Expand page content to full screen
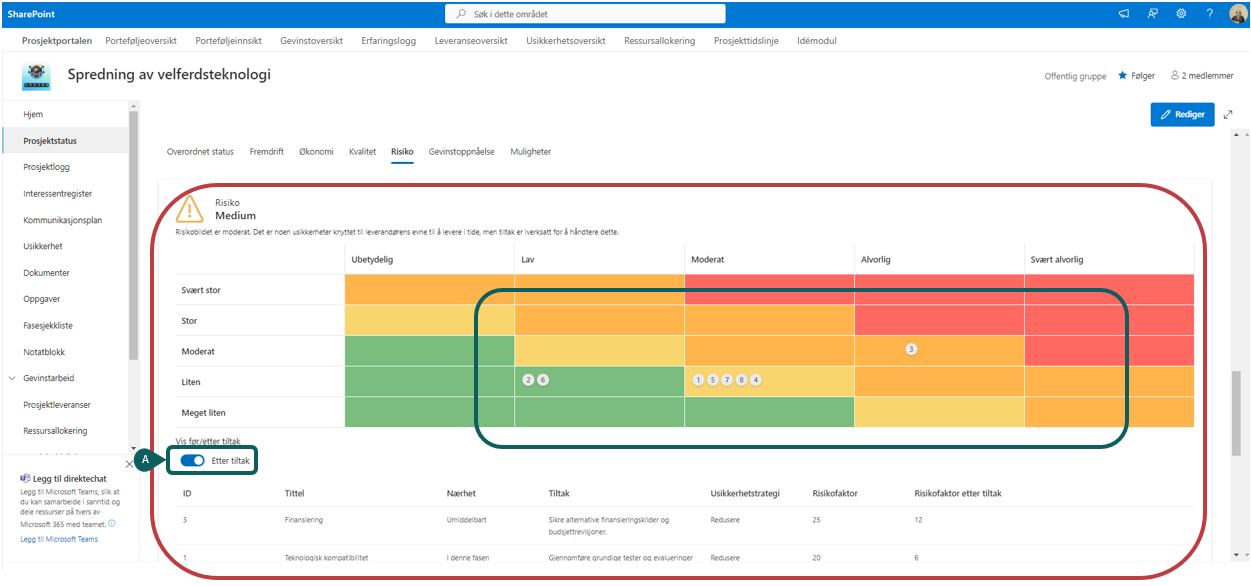This screenshot has height=586, width=1251. 1228,115
